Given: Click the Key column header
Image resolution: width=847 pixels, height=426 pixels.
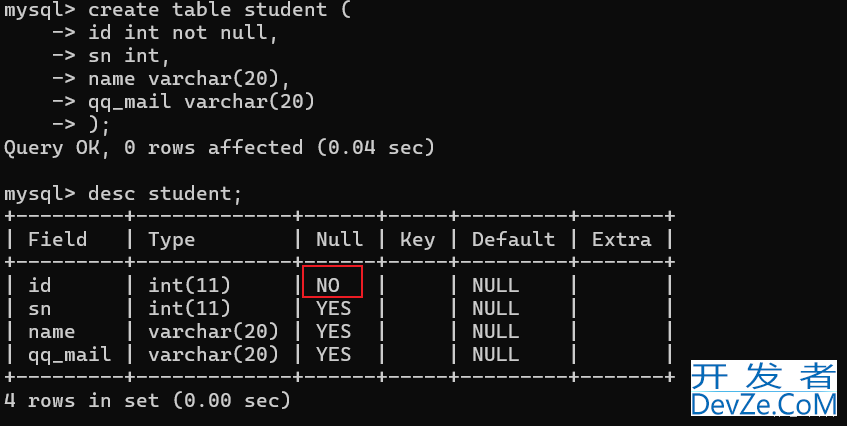Looking at the screenshot, I should (x=417, y=239).
